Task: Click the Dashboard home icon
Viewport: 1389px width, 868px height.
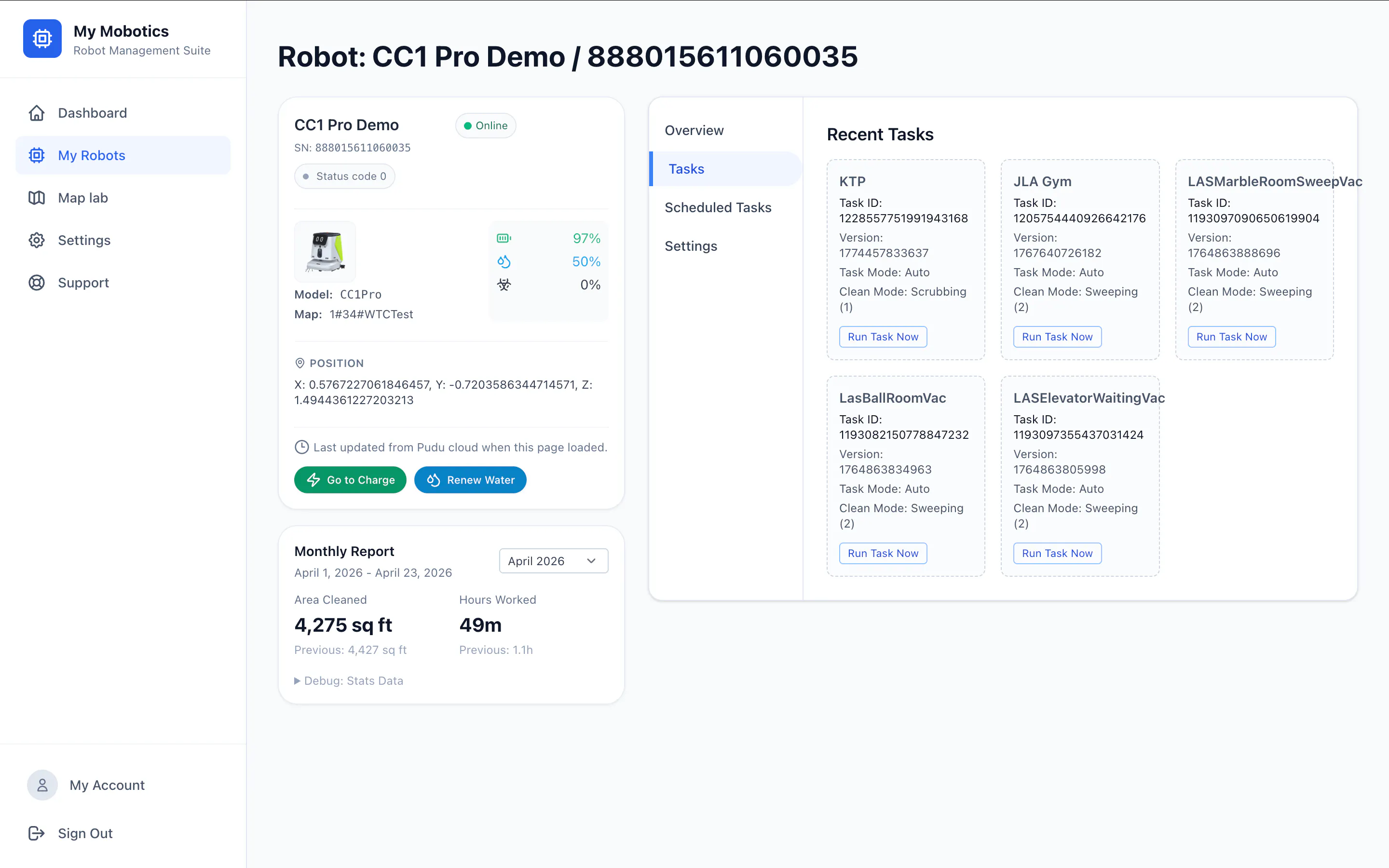Action: point(37,113)
